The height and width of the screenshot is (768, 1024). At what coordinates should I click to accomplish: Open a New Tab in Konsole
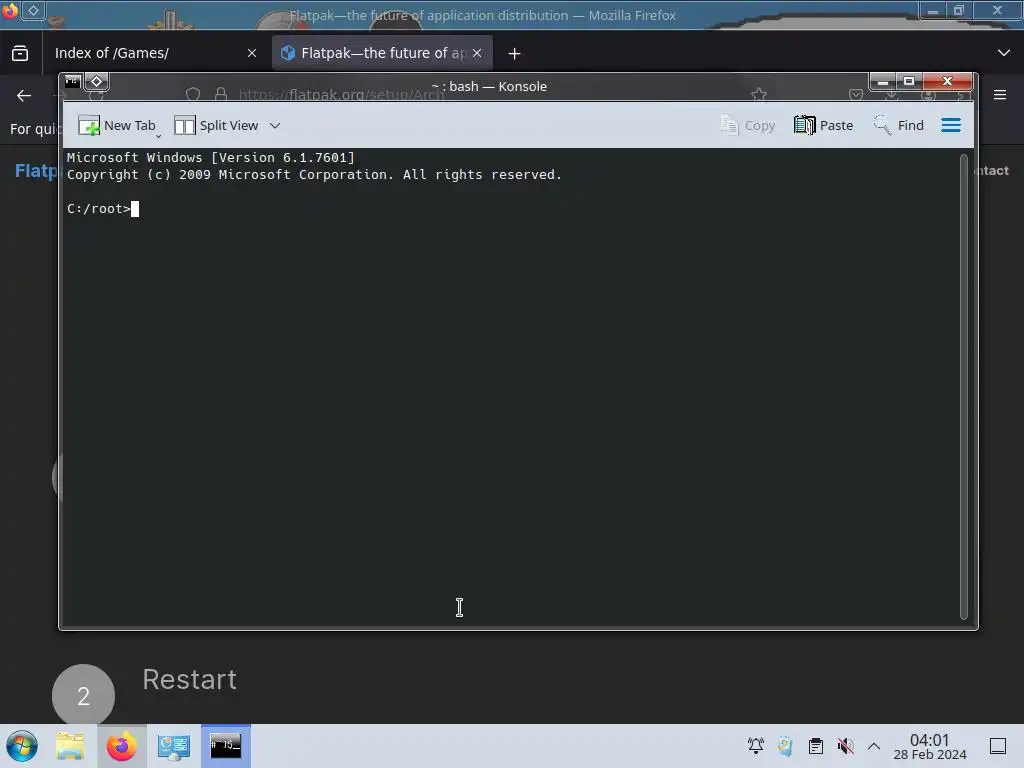(x=118, y=125)
